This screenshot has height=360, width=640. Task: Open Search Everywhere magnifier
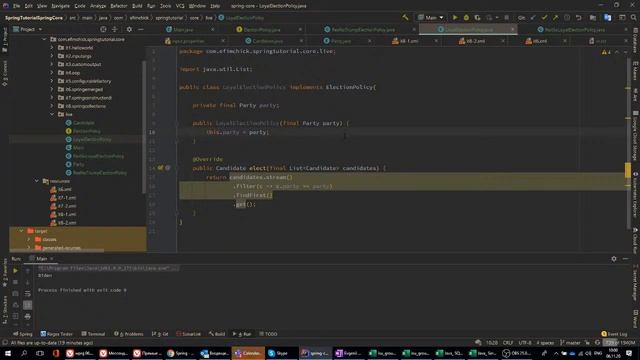tap(633, 18)
